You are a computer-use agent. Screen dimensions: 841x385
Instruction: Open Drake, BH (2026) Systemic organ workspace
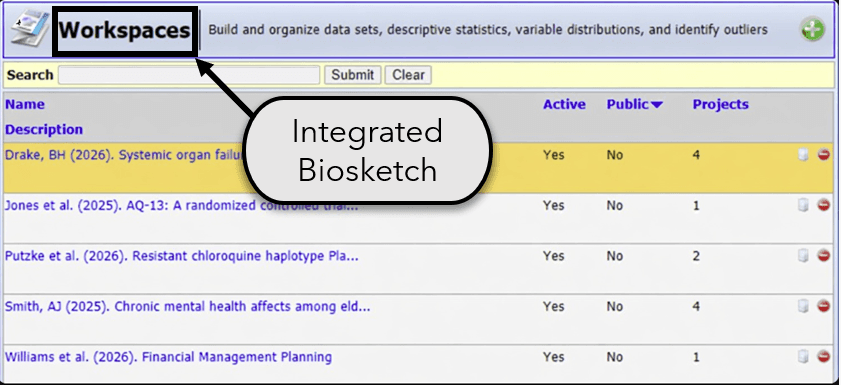pyautogui.click(x=124, y=155)
